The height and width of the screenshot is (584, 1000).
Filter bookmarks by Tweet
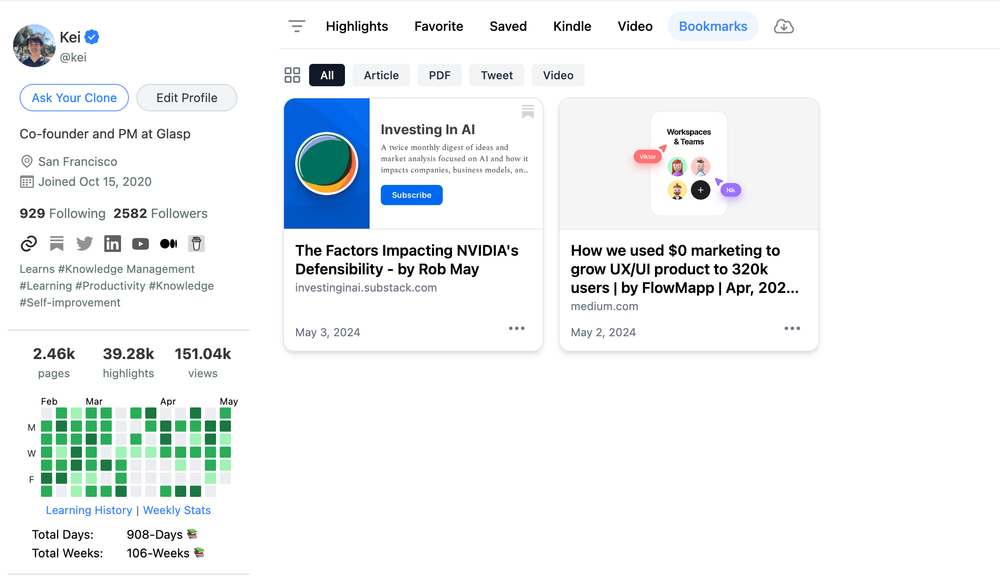pos(497,75)
